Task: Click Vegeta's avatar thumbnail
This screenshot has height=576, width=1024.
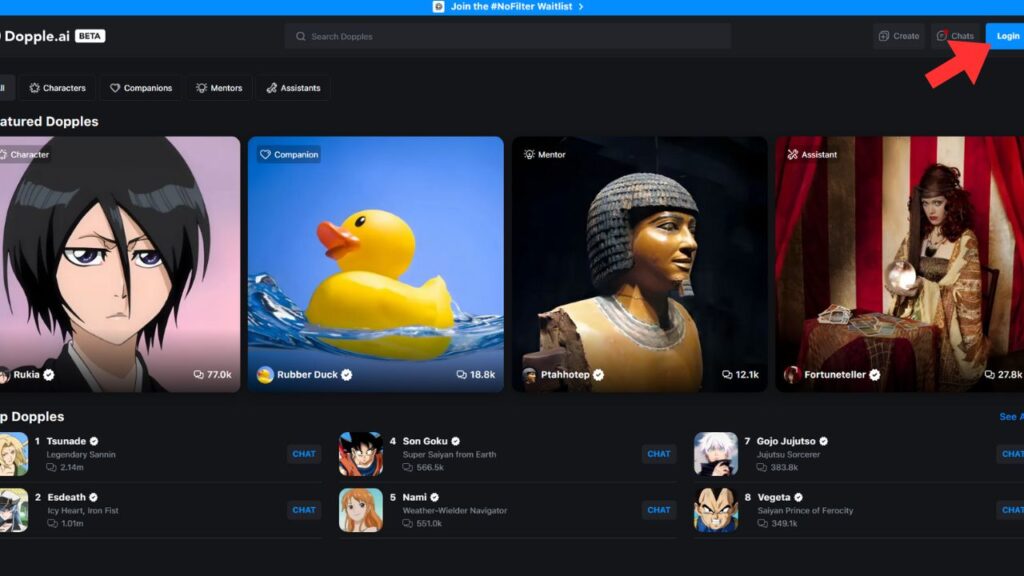Action: click(x=716, y=510)
